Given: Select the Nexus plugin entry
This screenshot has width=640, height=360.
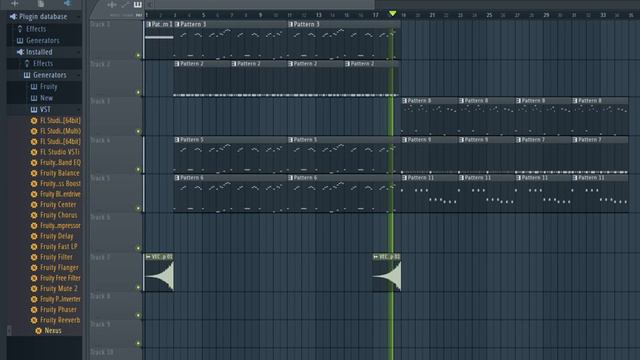Looking at the screenshot, I should pos(53,331).
